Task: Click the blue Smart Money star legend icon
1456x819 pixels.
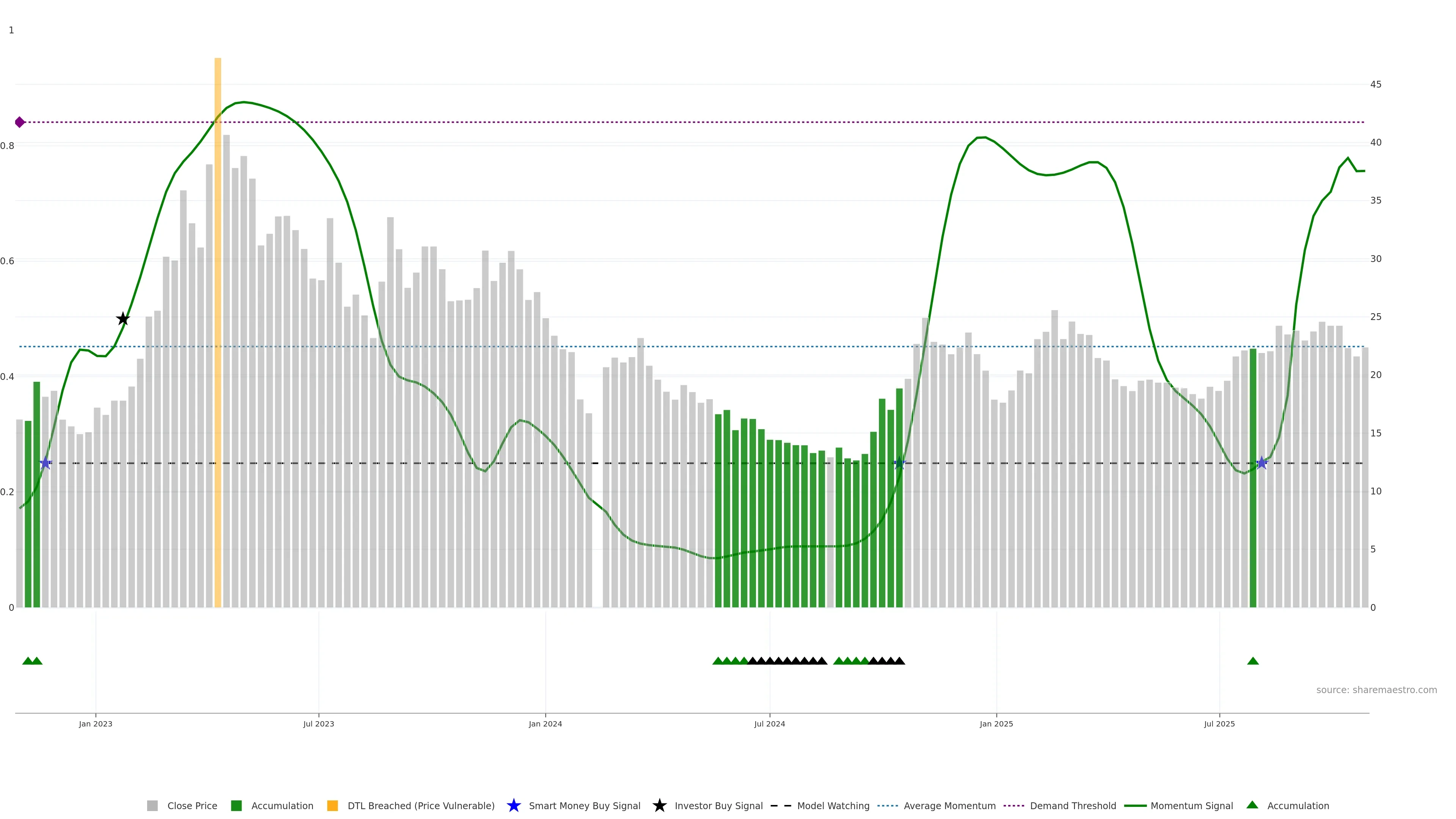Action: [513, 805]
